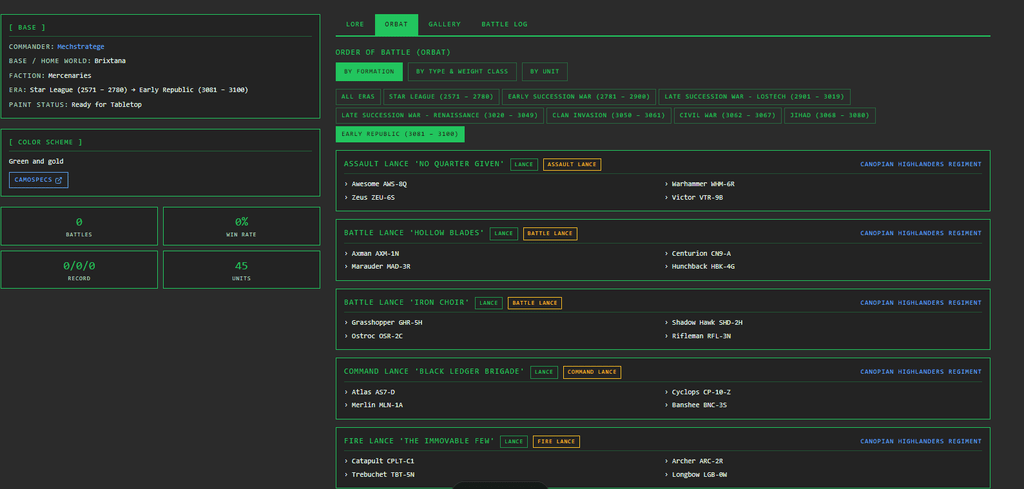This screenshot has width=1024, height=489.
Task: Select unit Centurion CN9-A
Action: pyautogui.click(x=701, y=253)
